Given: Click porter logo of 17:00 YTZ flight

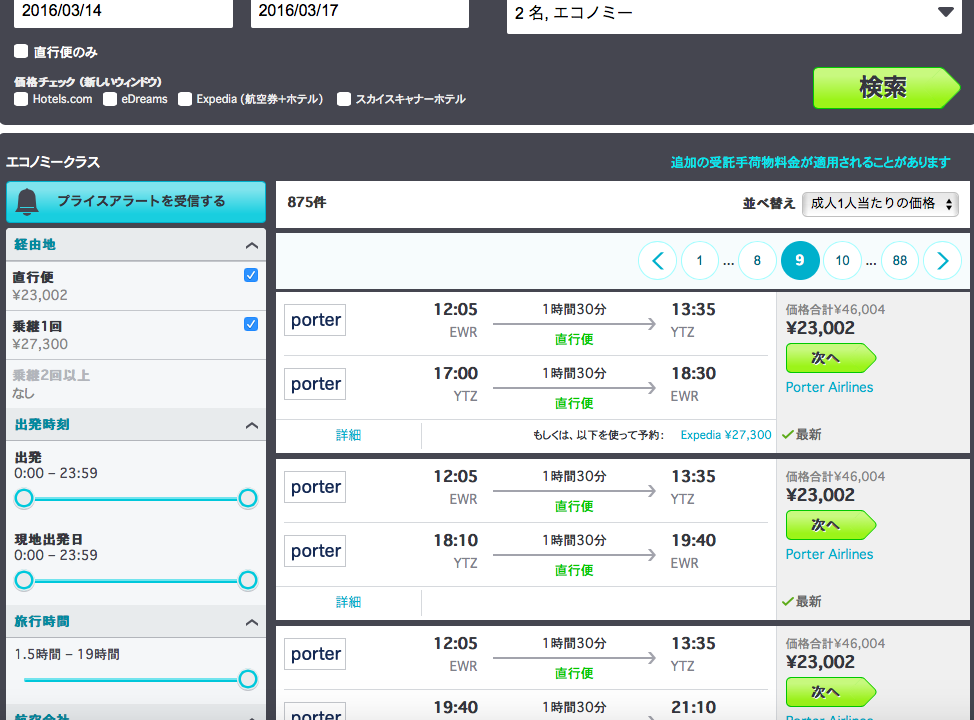Looking at the screenshot, I should pyautogui.click(x=315, y=384).
